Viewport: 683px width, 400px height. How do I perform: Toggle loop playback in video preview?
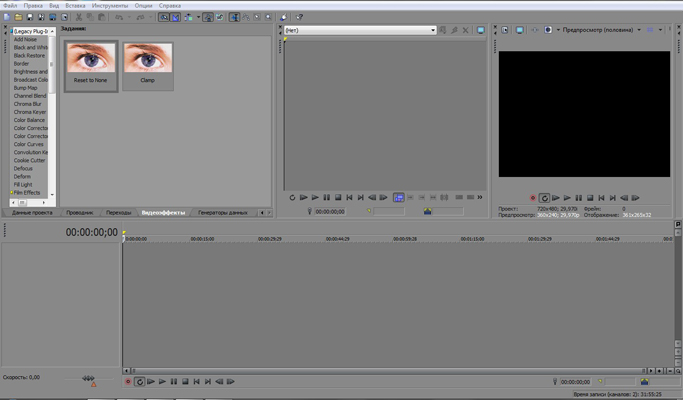544,198
